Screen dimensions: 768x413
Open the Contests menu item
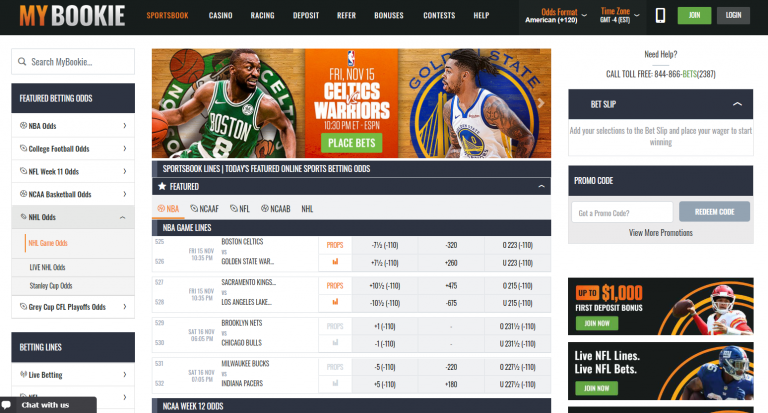(x=439, y=16)
